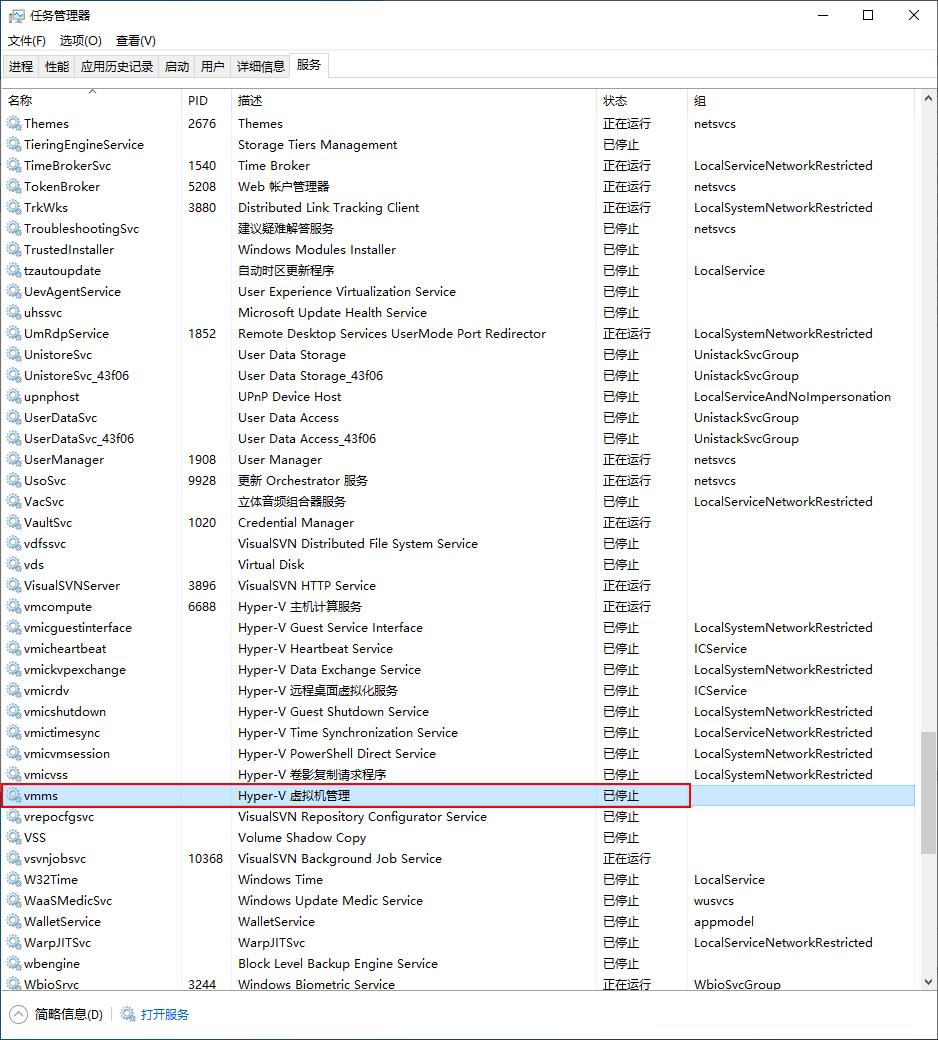Click the WalletService service gear icon
This screenshot has width=938, height=1040.
coord(12,921)
